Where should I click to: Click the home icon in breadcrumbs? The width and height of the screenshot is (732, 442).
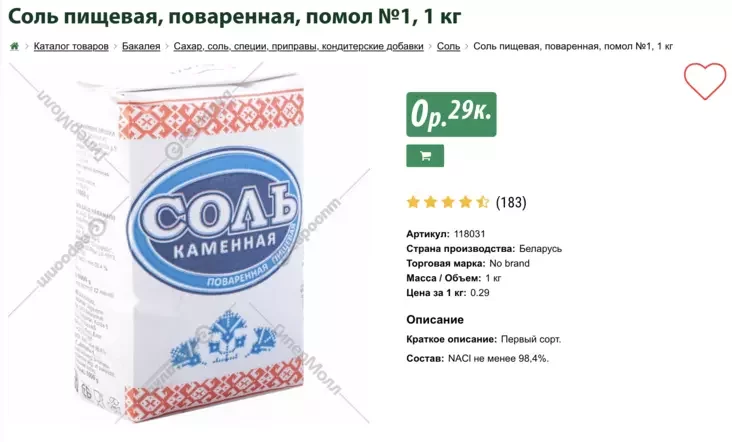pyautogui.click(x=14, y=46)
